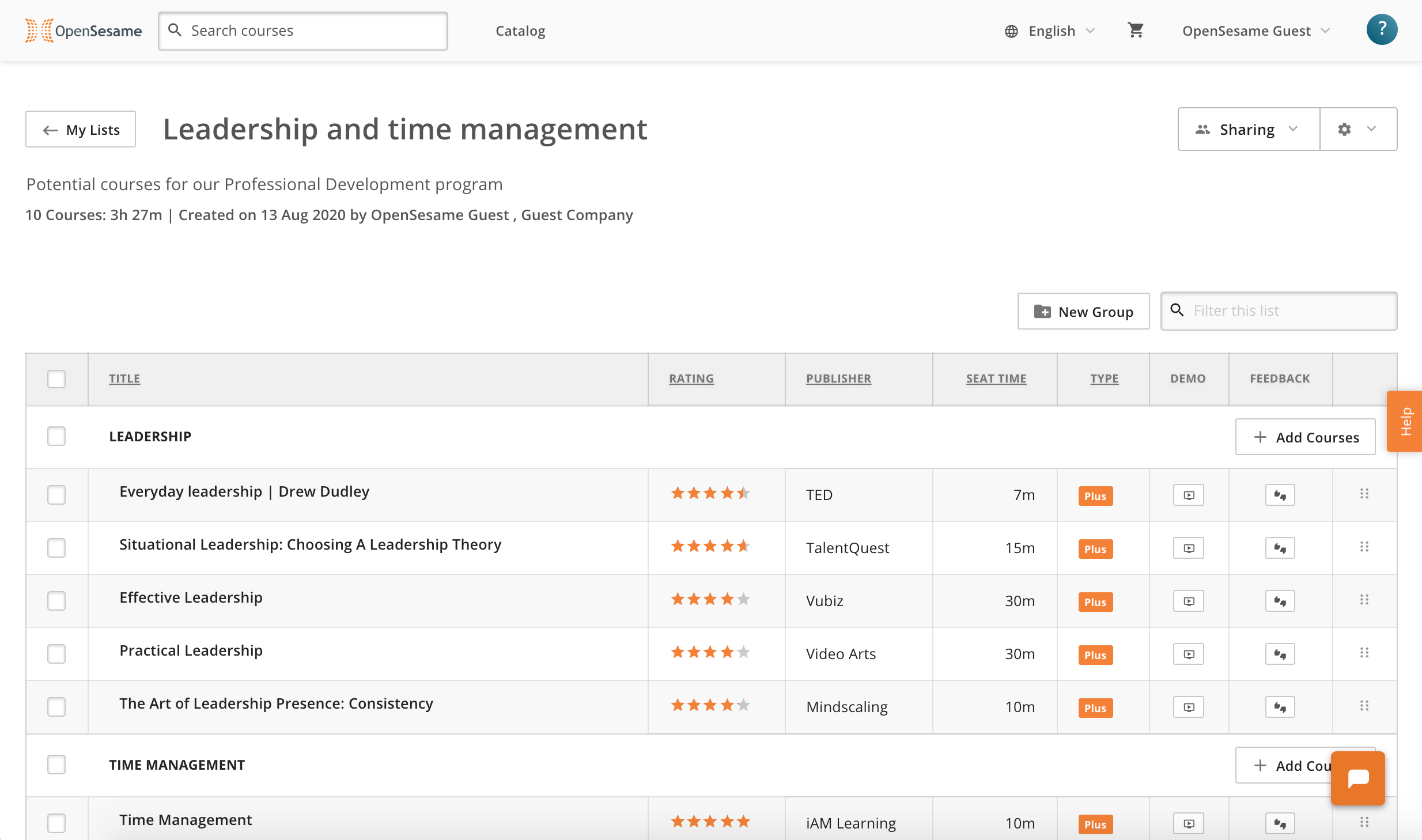Open the English language dropdown
1422x840 pixels.
point(1050,31)
